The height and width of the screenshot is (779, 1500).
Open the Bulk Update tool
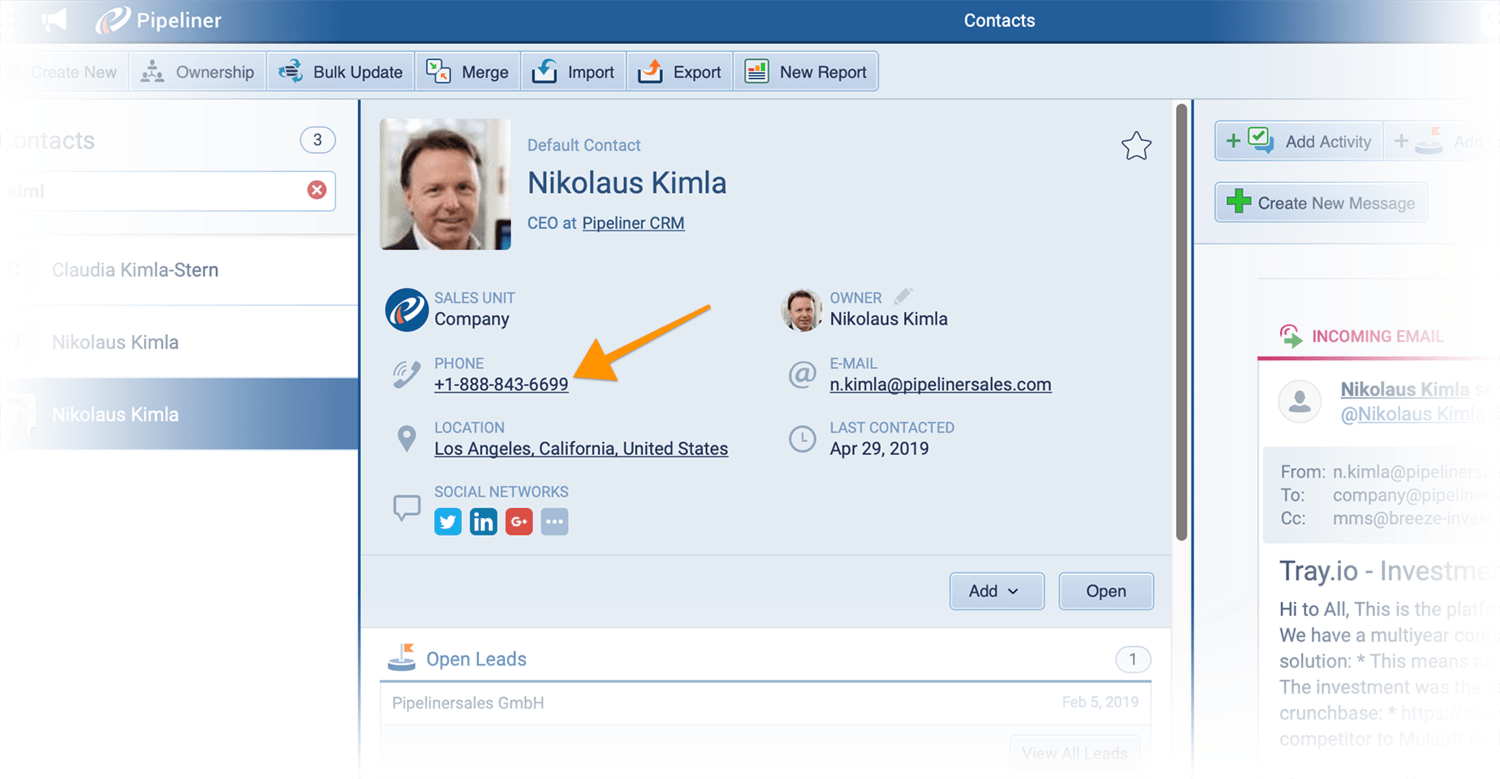[x=340, y=71]
